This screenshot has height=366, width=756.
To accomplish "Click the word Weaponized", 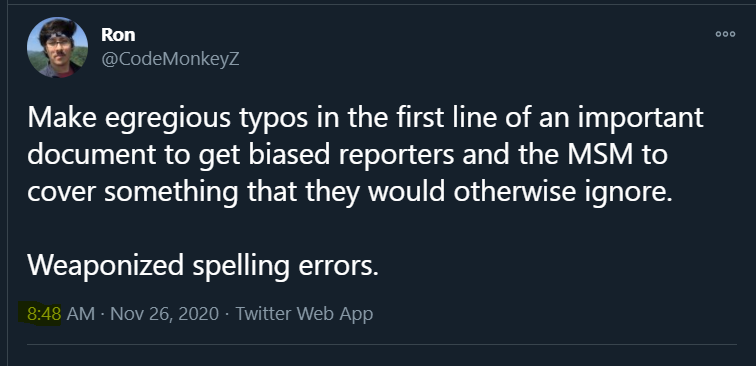I will click(x=106, y=265).
